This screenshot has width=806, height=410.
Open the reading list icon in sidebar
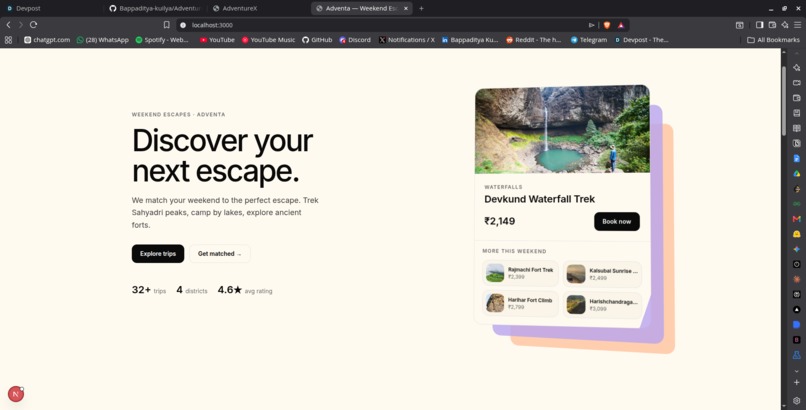(796, 128)
